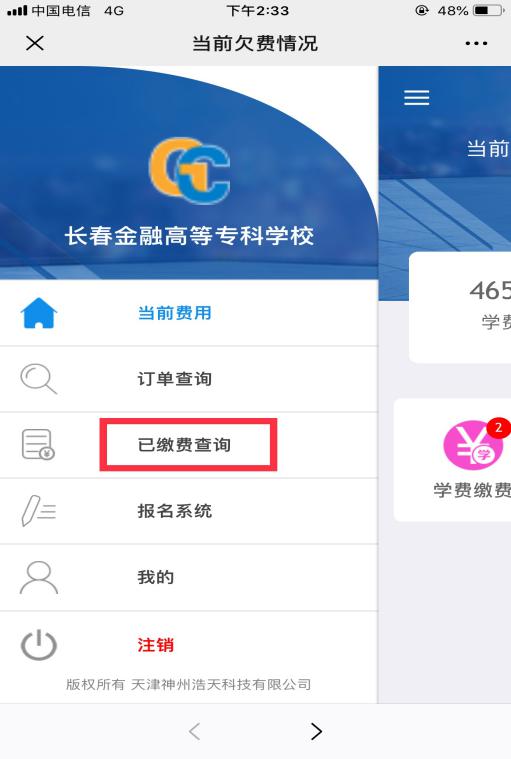Go back with the left chevron
The width and height of the screenshot is (511, 759).
pyautogui.click(x=195, y=731)
